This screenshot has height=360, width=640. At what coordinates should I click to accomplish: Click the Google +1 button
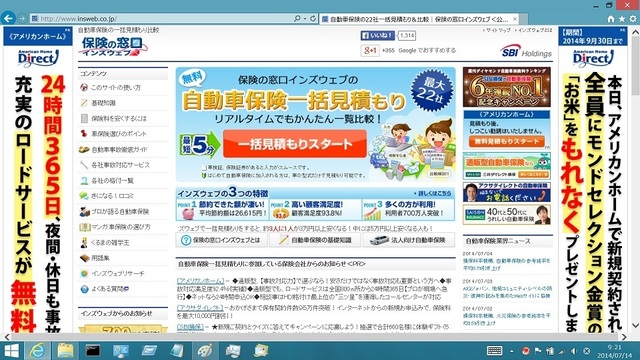point(370,50)
